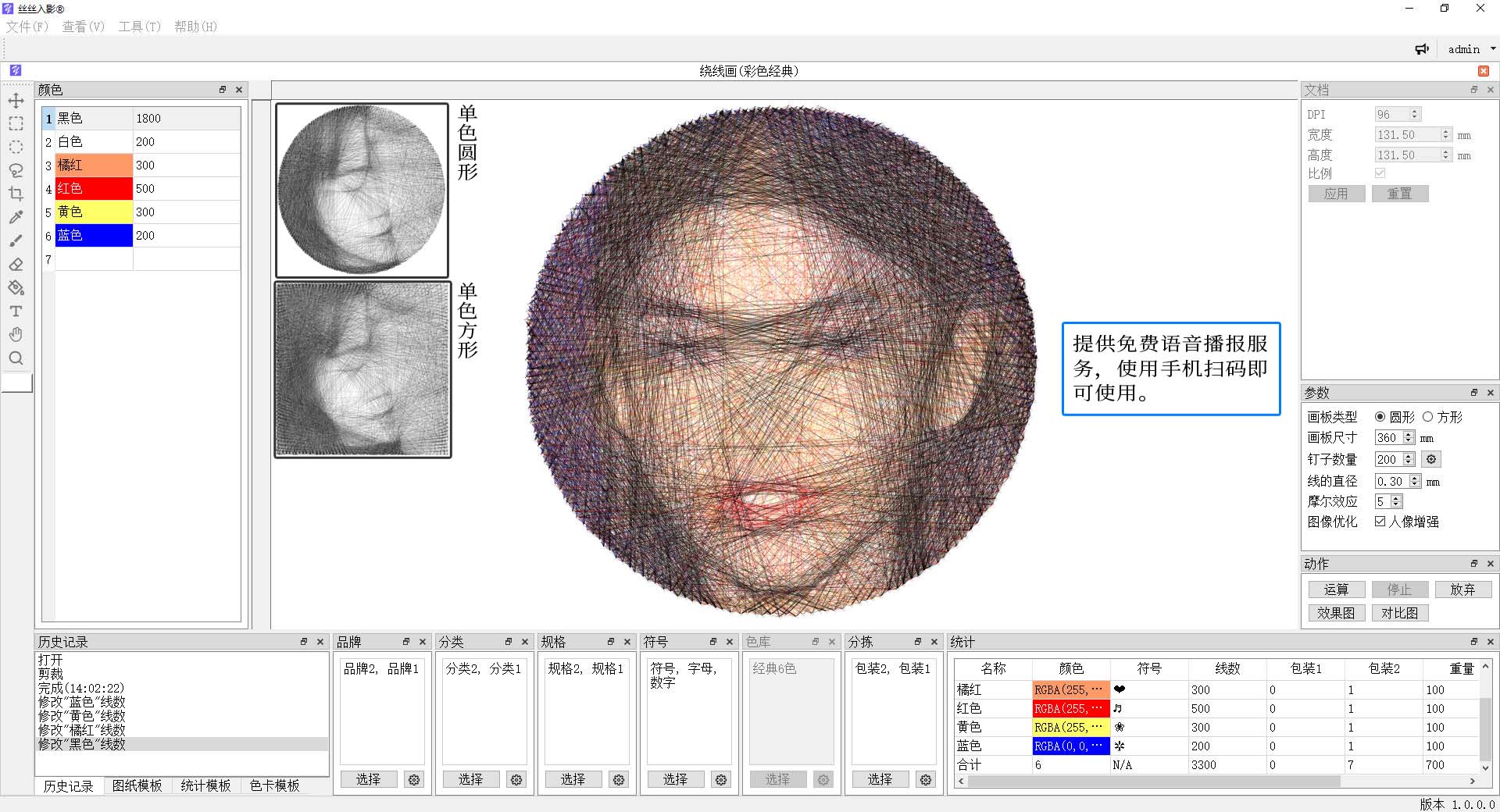This screenshot has height=812, width=1500.
Task: Increase 画板尺寸 using its up arrow
Action: tap(1409, 435)
